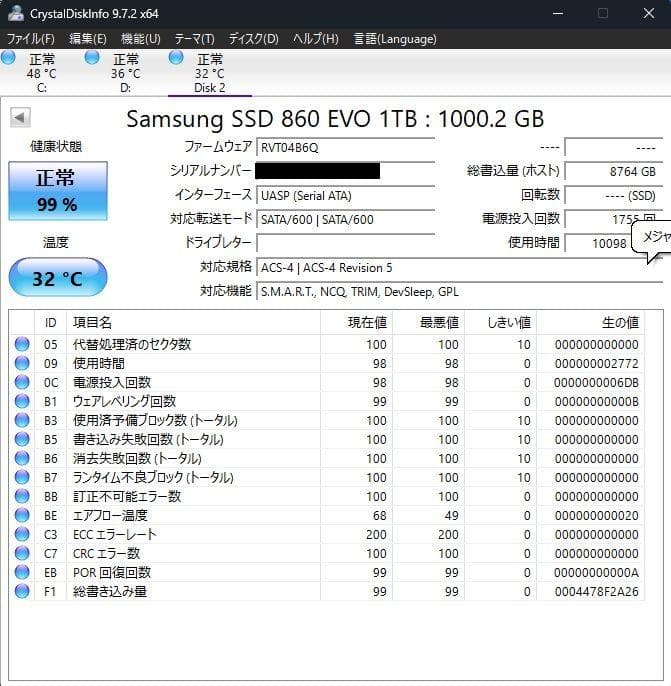Go to previous disk with left arrow
This screenshot has height=686, width=671.
click(x=20, y=117)
